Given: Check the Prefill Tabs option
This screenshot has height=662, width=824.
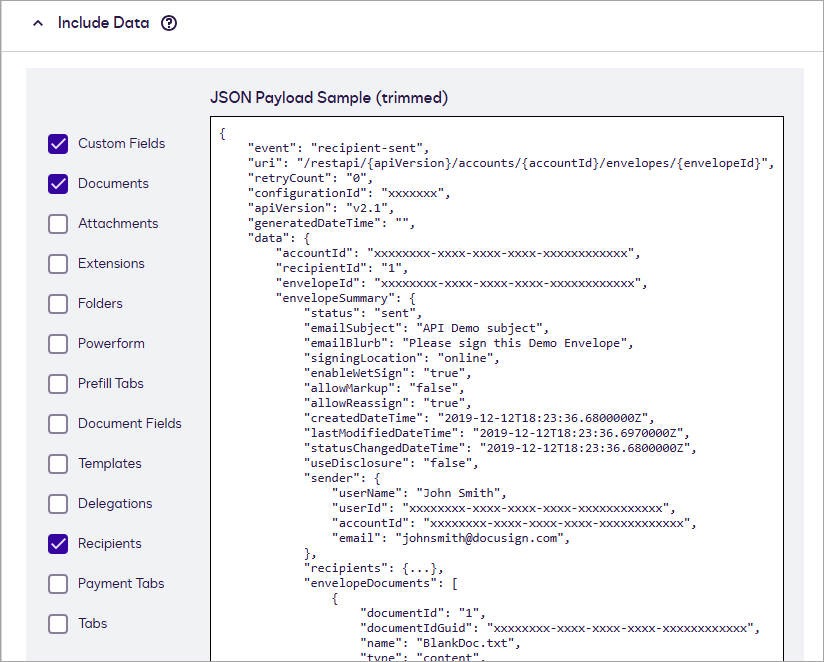Looking at the screenshot, I should coord(58,384).
